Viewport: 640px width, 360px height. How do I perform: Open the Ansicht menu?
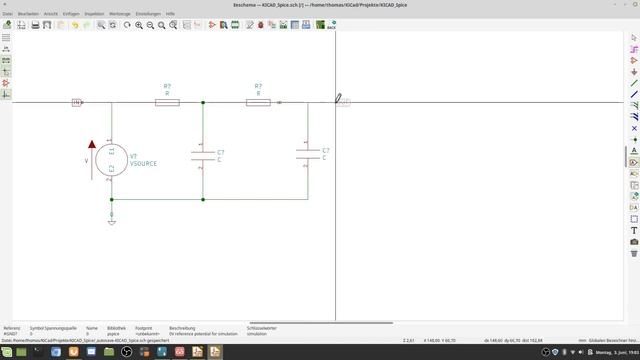pyautogui.click(x=51, y=14)
